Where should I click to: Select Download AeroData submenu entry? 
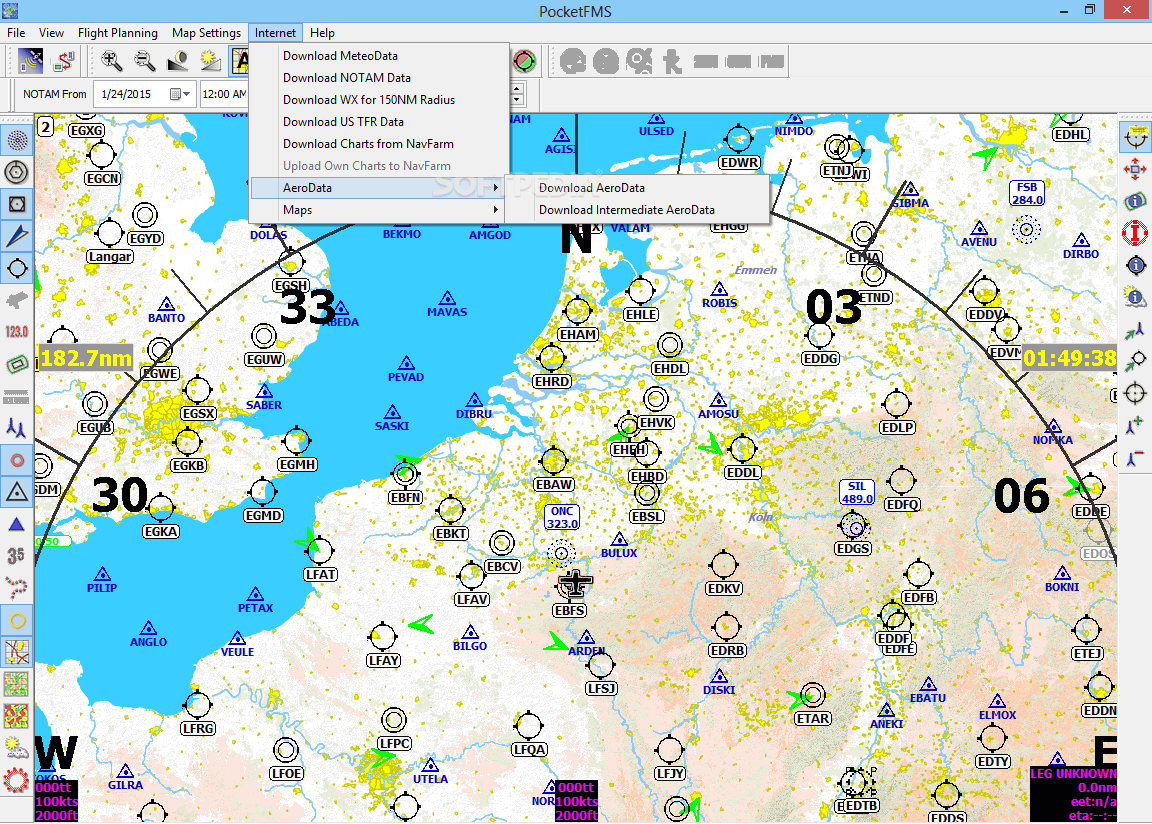(x=638, y=188)
